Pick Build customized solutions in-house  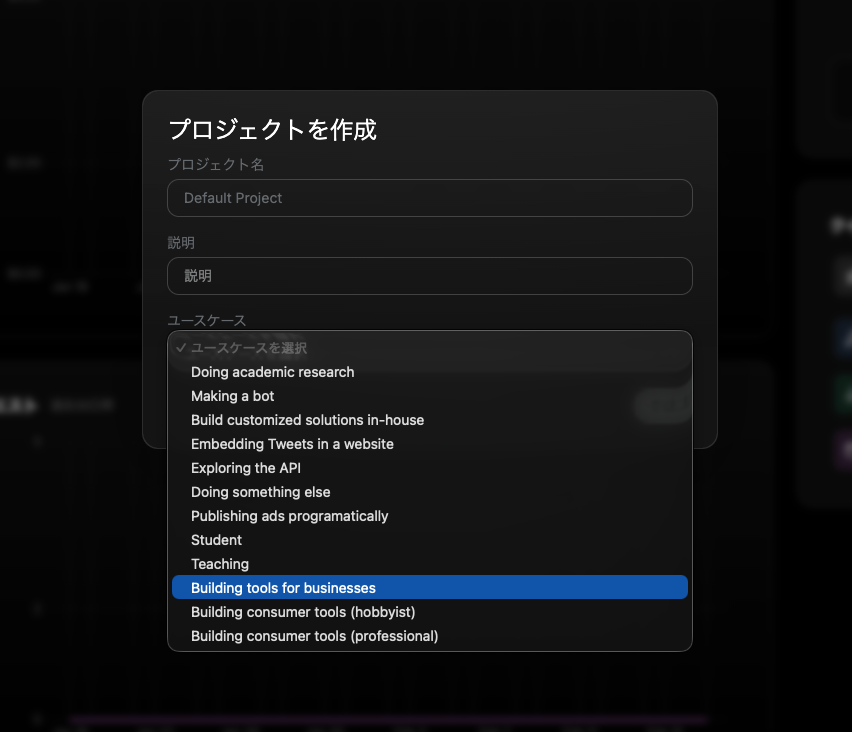point(308,420)
